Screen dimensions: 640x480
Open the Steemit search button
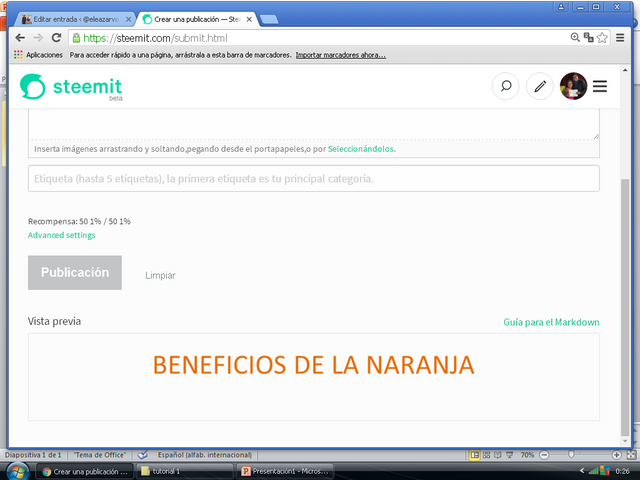click(506, 86)
